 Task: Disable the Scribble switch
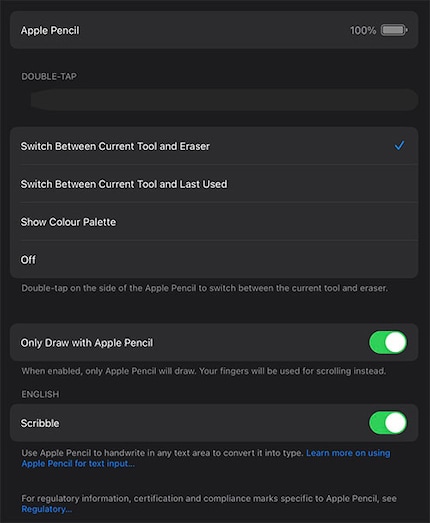point(388,423)
